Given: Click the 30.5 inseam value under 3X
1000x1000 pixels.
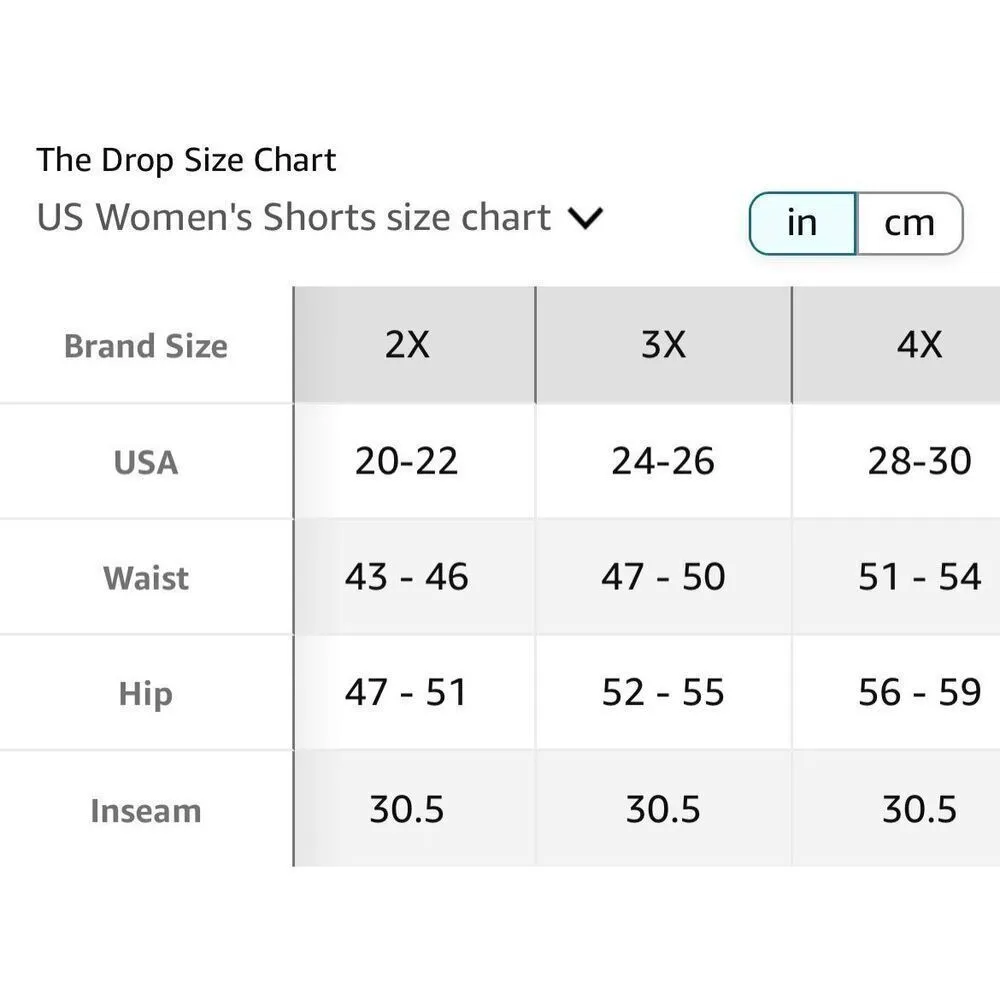Looking at the screenshot, I should pos(662,808).
